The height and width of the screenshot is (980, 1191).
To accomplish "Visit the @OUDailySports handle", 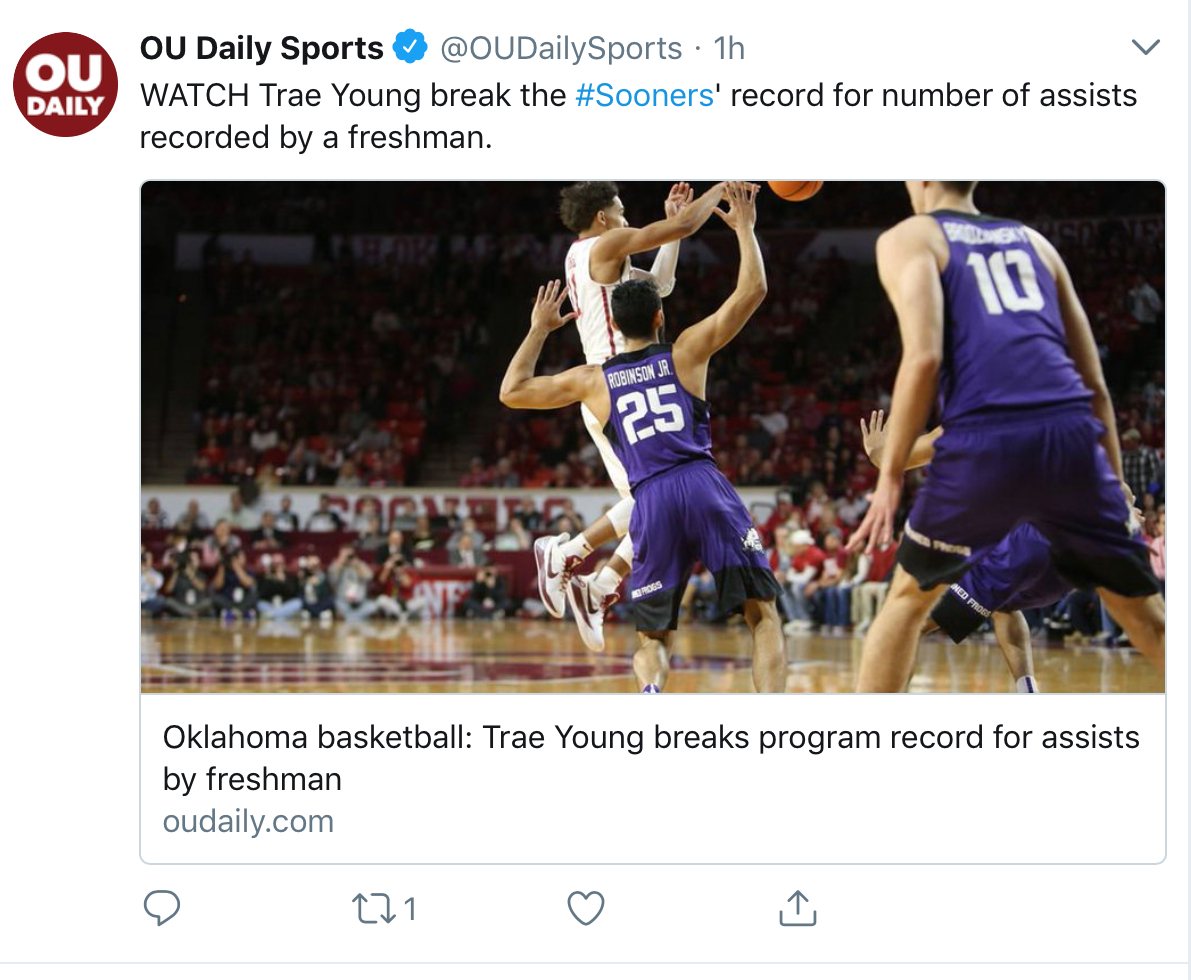I will point(561,48).
